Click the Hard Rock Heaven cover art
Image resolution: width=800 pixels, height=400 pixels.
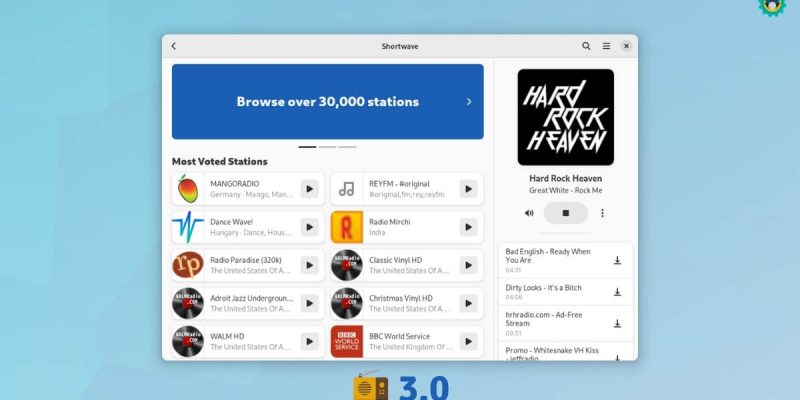tap(566, 117)
